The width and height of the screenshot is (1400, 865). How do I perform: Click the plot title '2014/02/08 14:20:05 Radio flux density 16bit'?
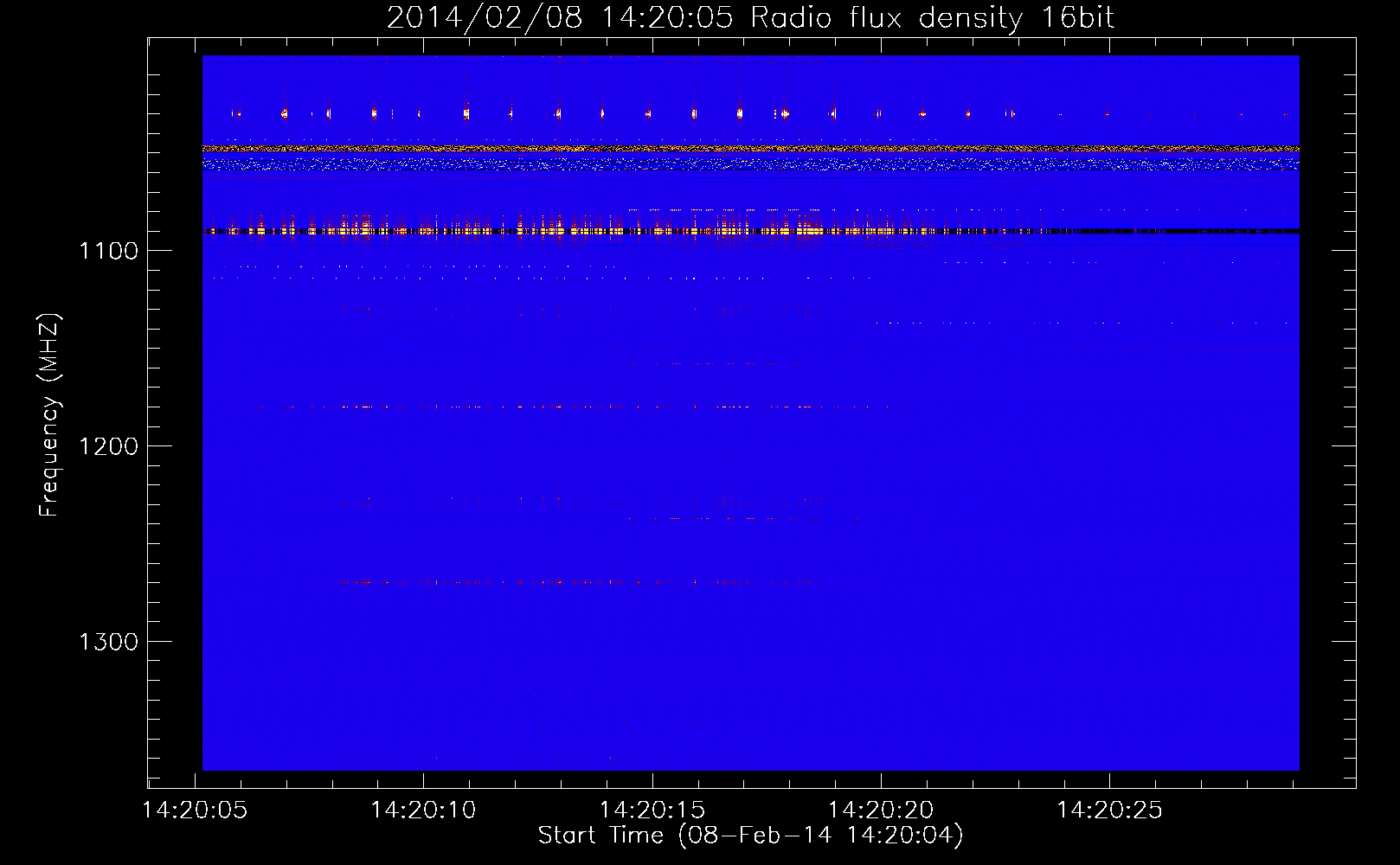click(750, 17)
